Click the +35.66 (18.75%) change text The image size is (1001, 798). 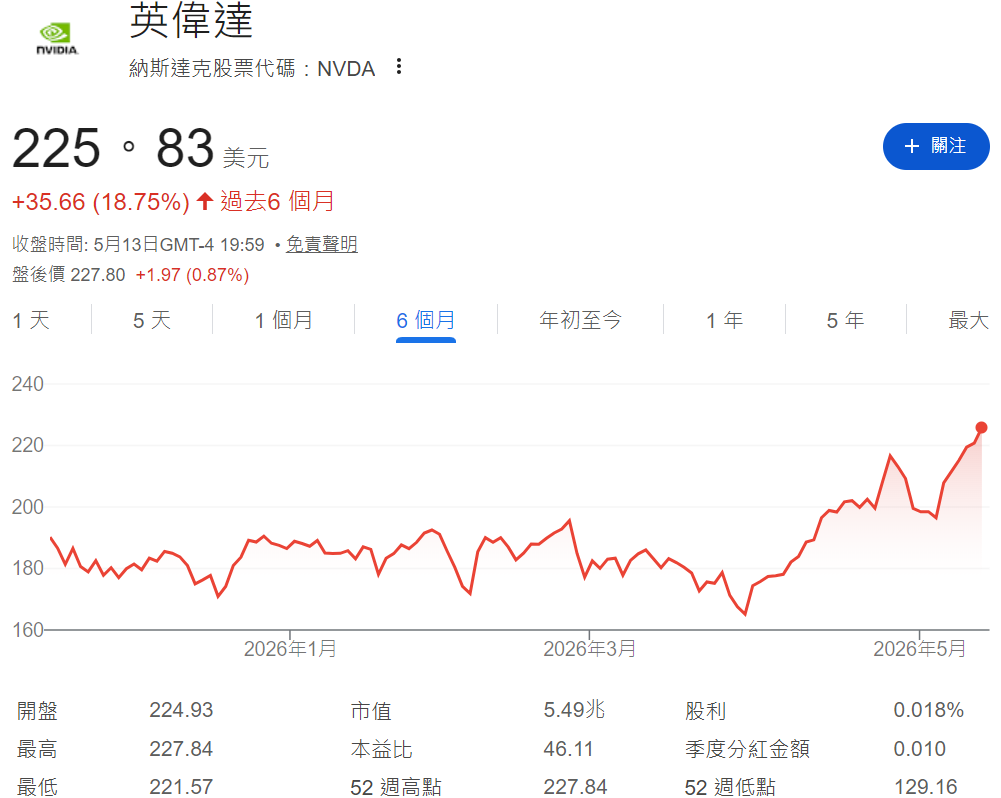click(x=101, y=202)
